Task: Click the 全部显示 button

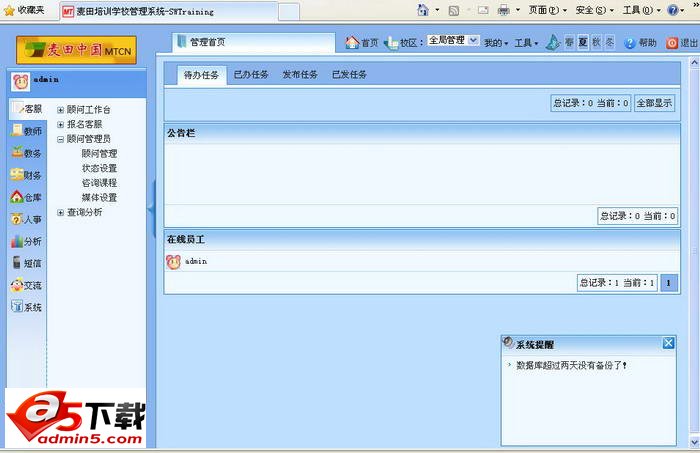Action: click(655, 103)
